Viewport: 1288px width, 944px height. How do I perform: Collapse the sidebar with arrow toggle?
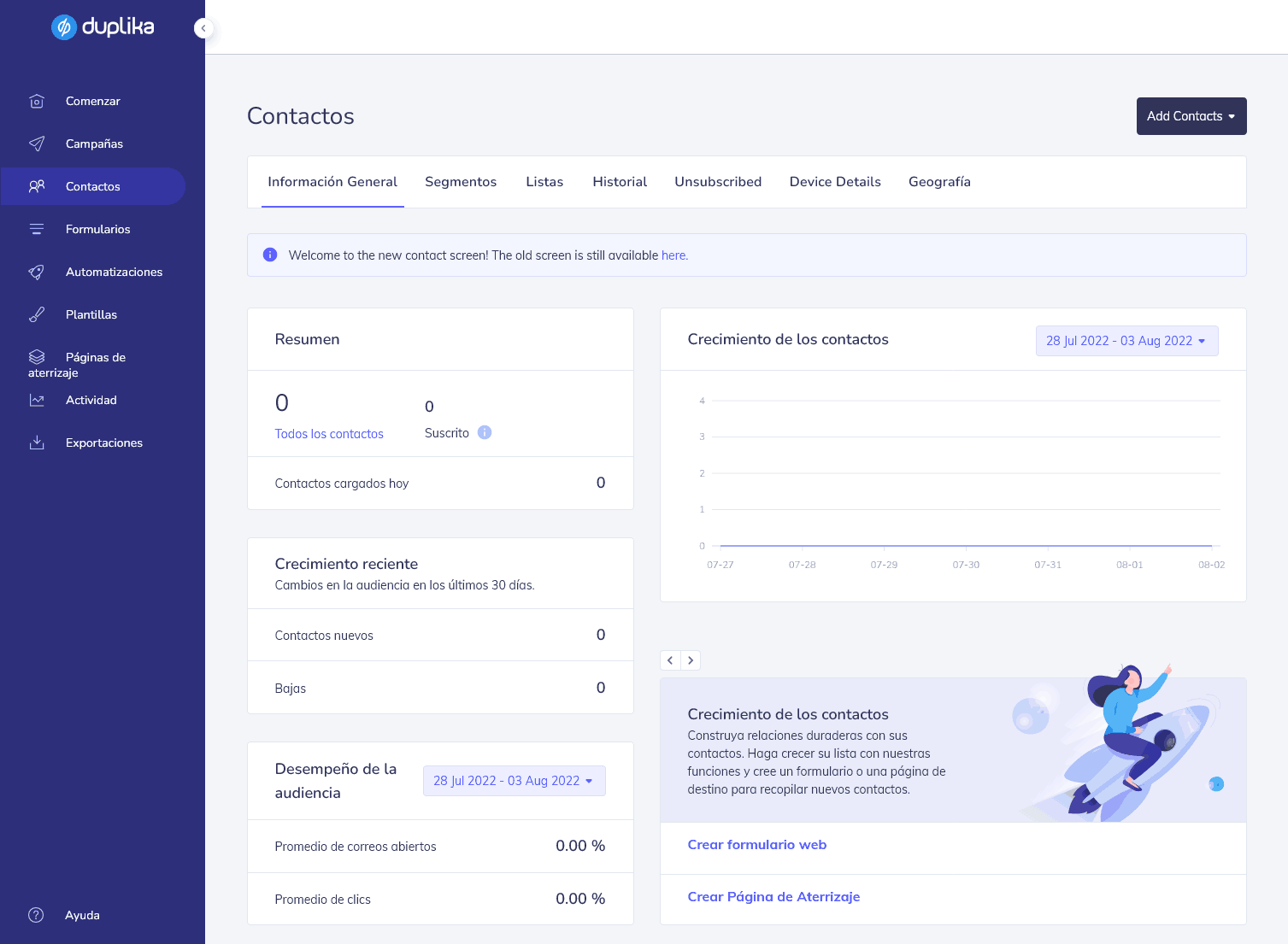203,28
